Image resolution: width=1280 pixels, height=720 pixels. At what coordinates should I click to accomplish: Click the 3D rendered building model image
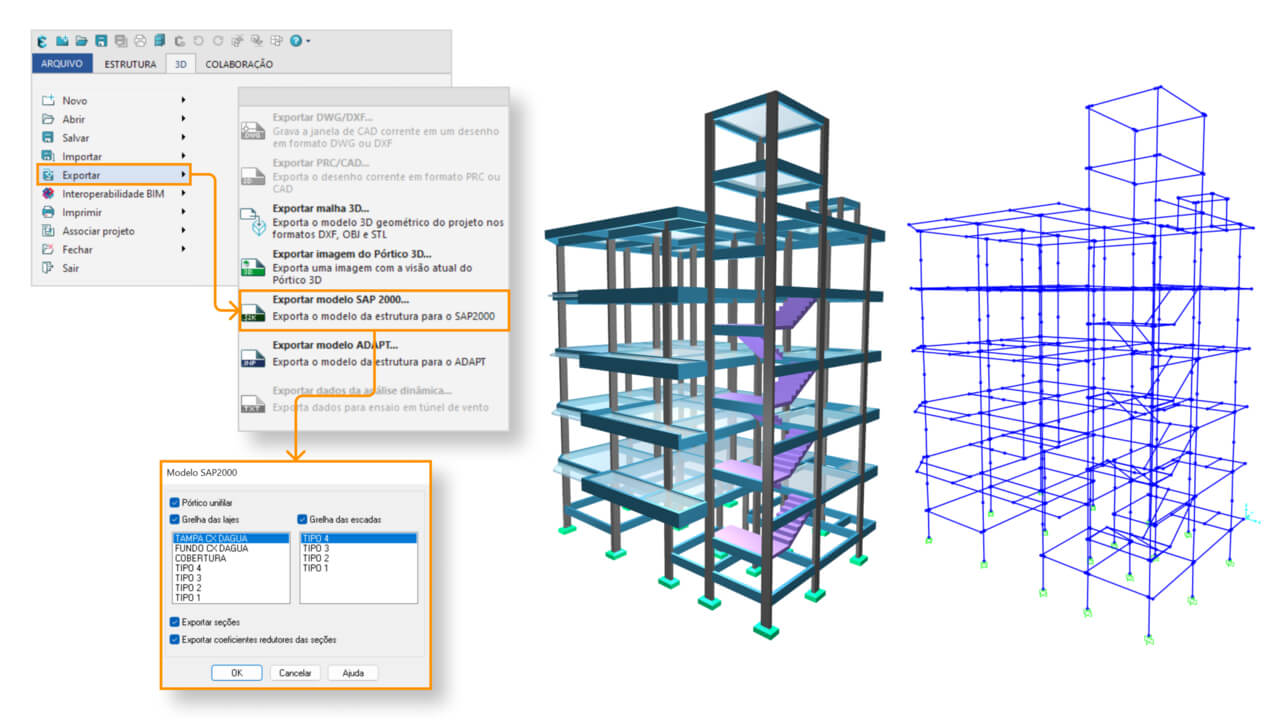[x=715, y=365]
